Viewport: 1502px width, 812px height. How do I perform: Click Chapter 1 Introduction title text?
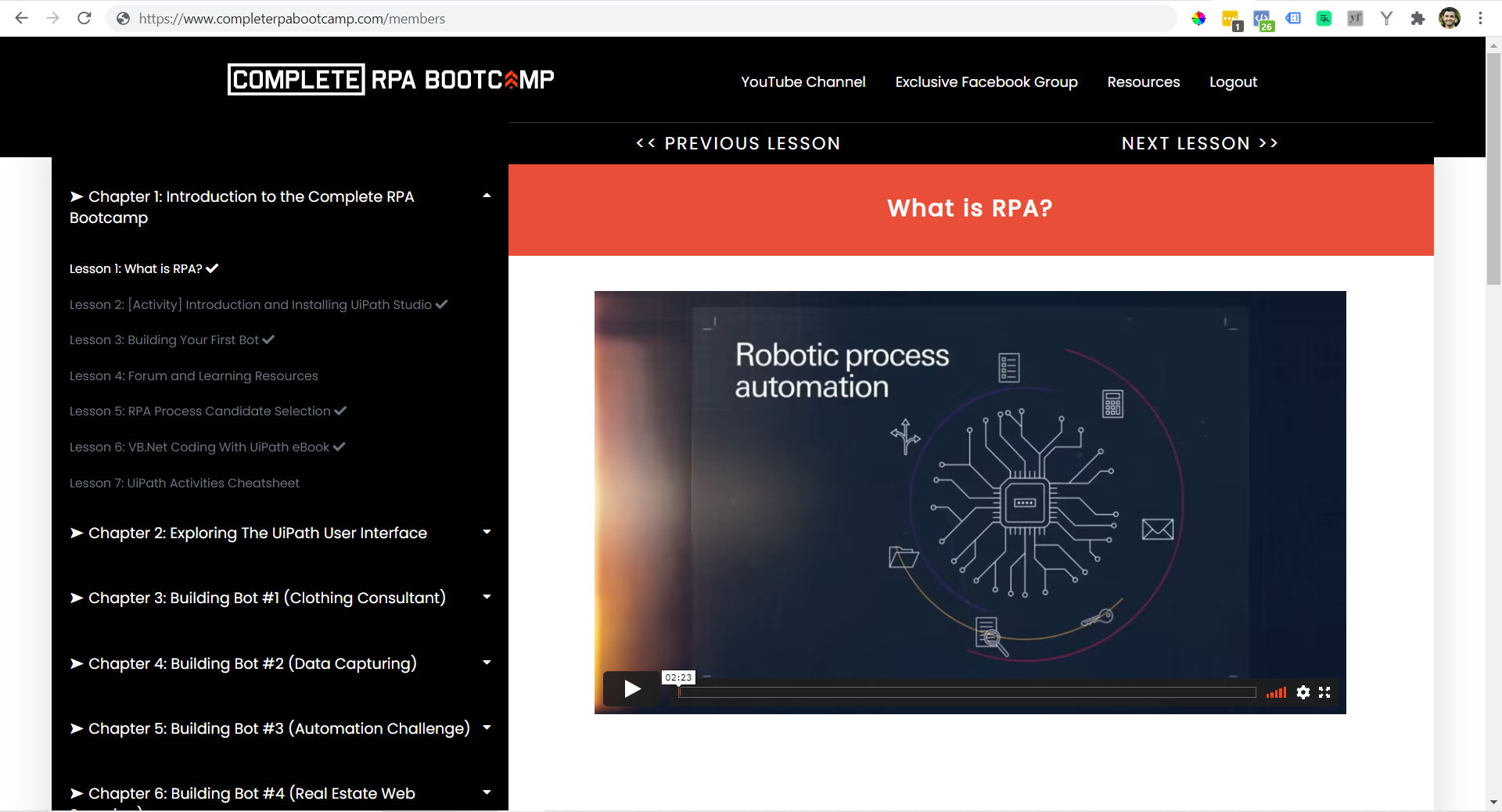pyautogui.click(x=242, y=207)
